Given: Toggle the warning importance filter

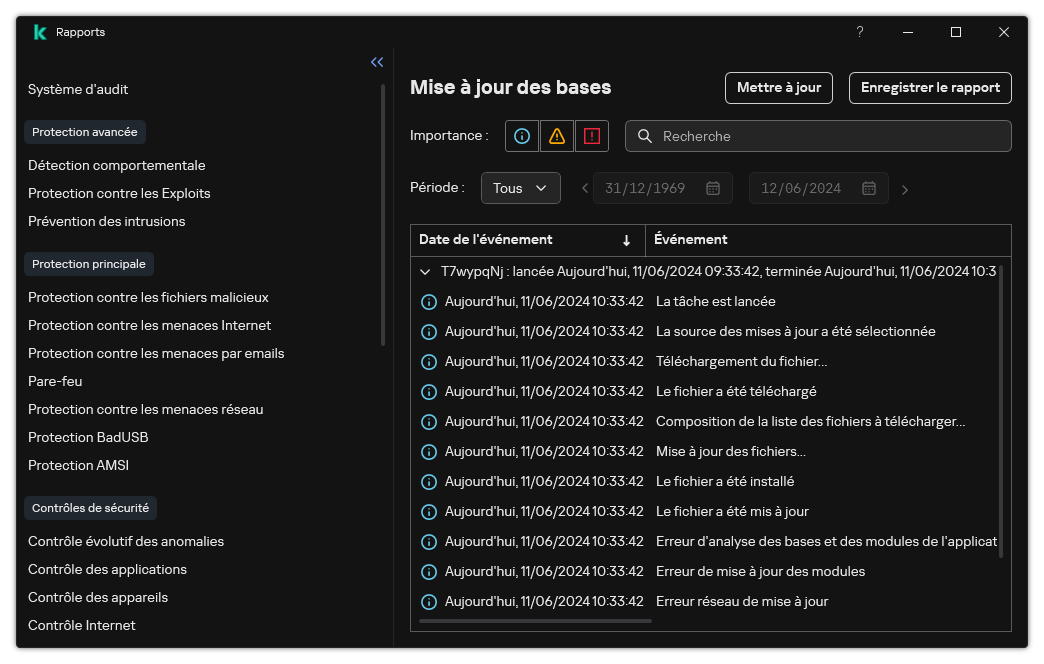Looking at the screenshot, I should 557,136.
